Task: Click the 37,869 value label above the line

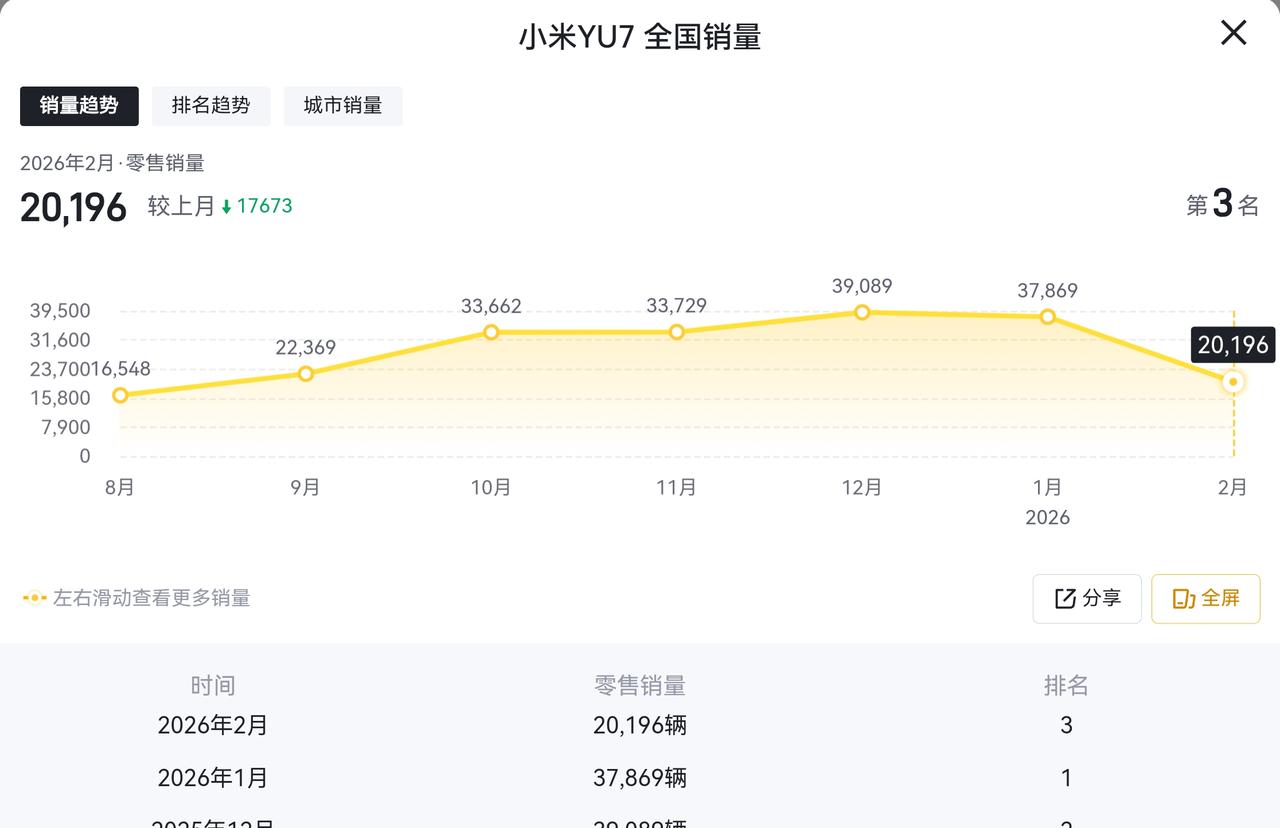Action: point(1048,291)
